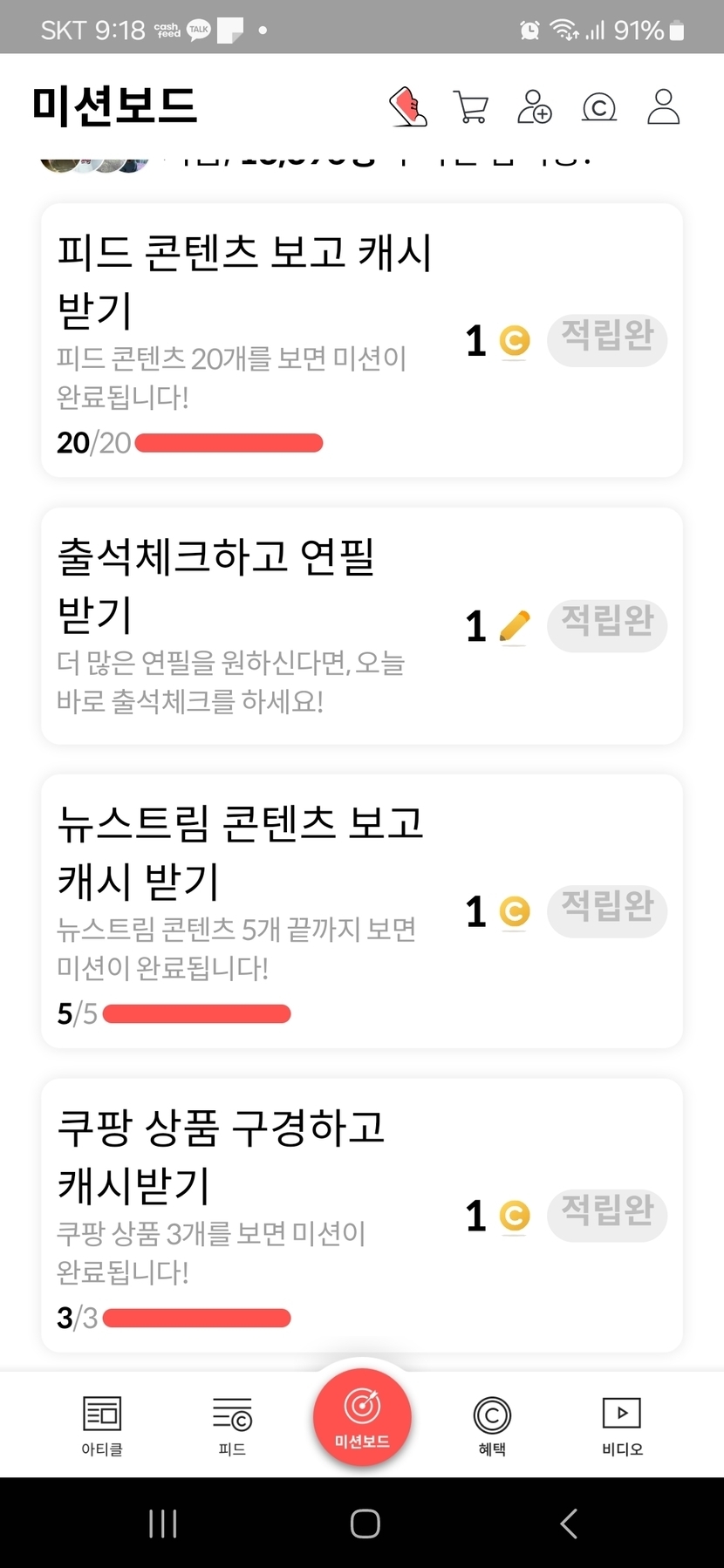
Task: Tap the pencil reward icon
Action: tap(515, 625)
